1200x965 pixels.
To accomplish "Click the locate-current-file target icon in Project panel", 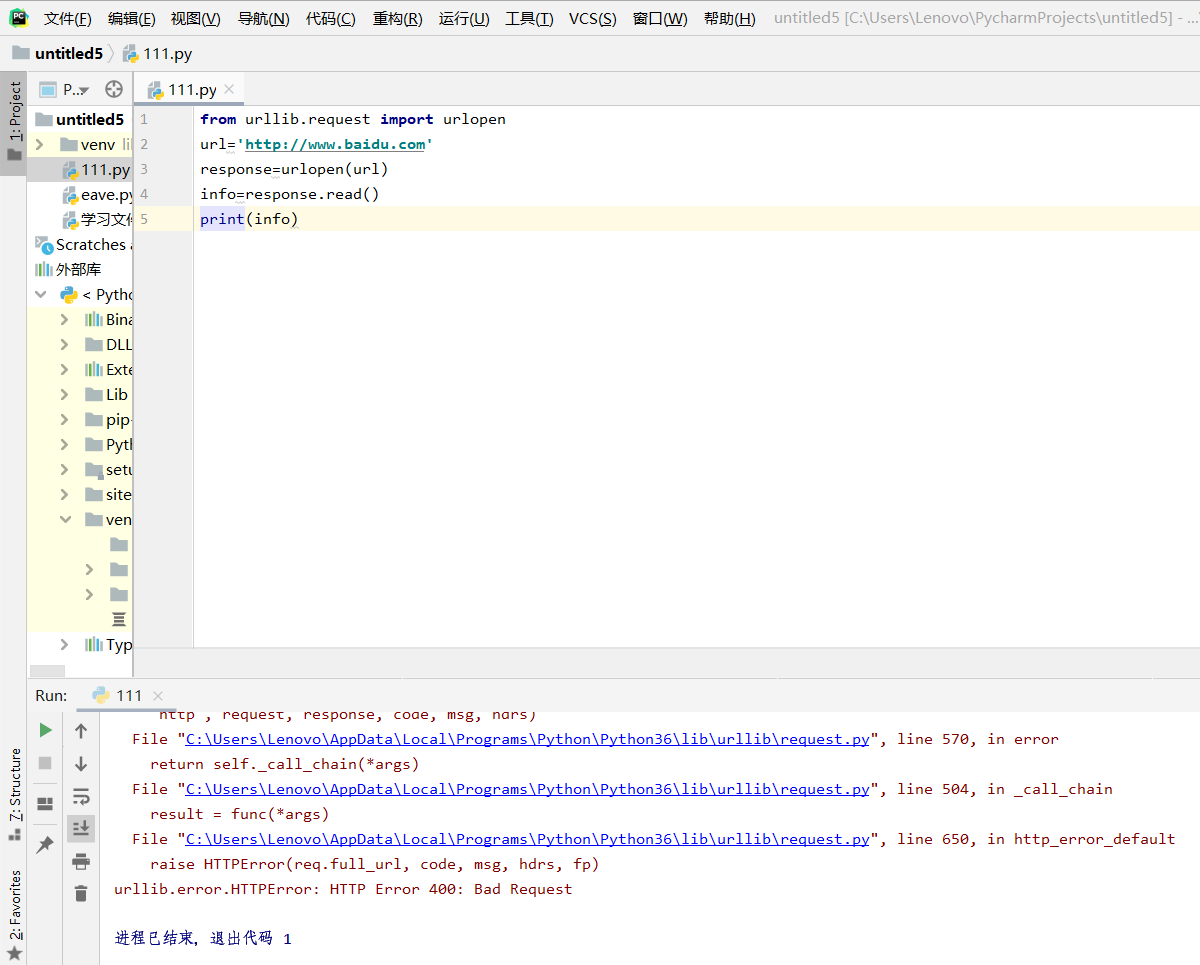I will coord(114,89).
